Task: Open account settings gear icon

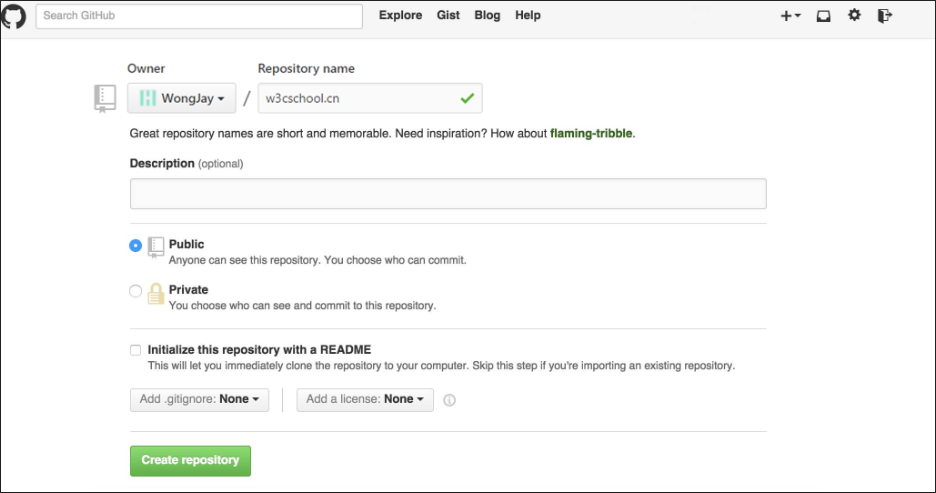Action: tap(854, 16)
